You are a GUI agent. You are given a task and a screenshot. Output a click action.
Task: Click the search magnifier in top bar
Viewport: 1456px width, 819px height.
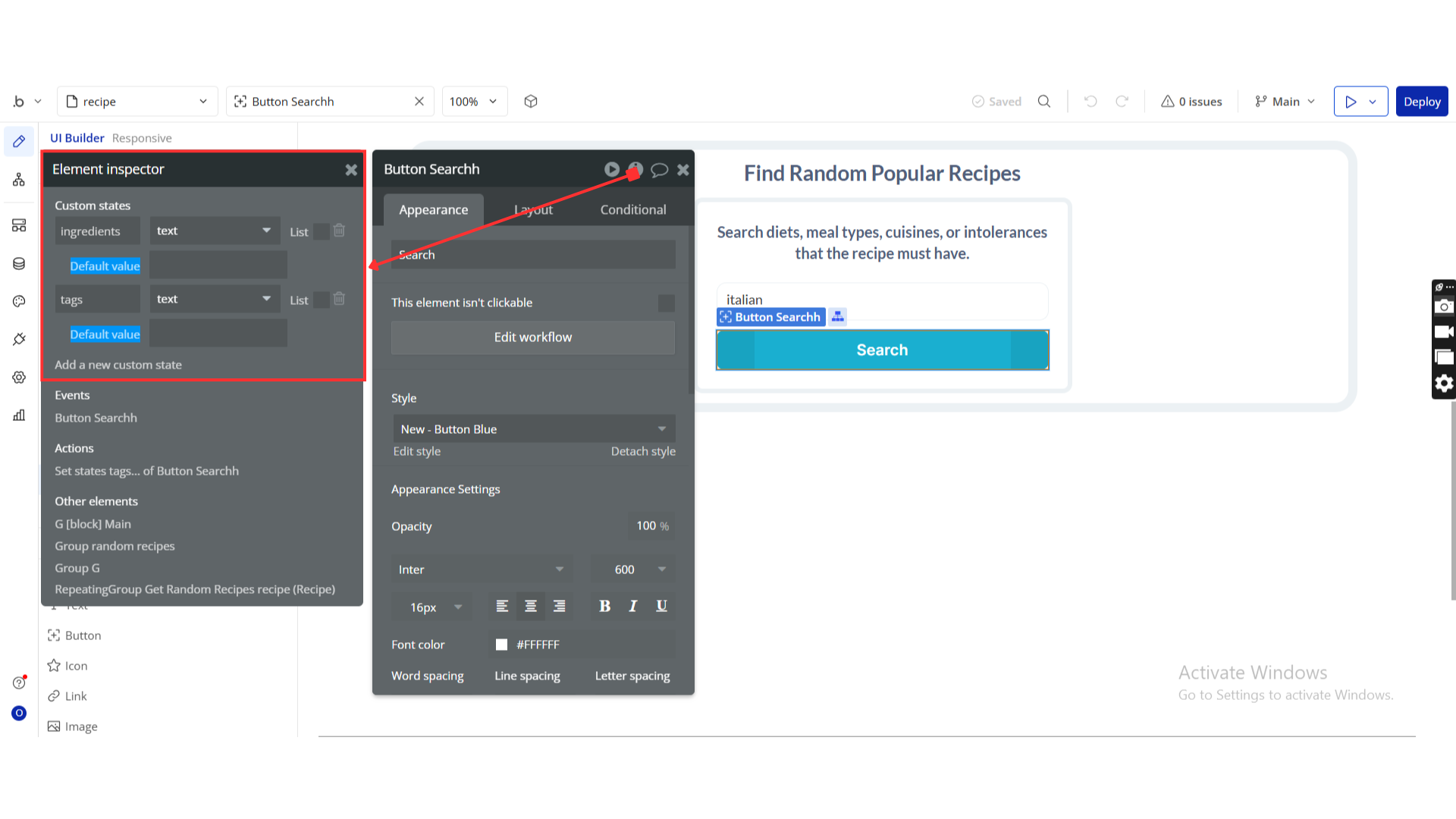1044,102
